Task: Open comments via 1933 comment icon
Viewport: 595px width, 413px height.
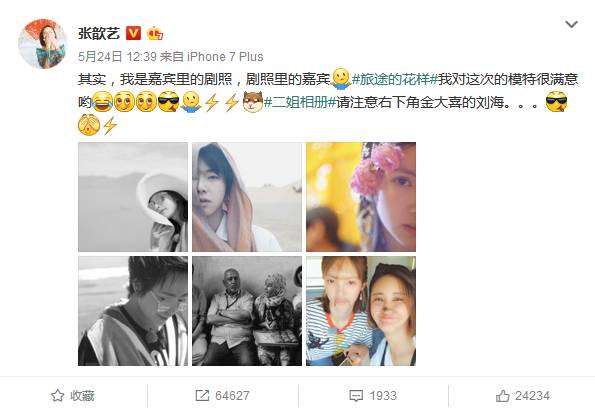Action: [373, 396]
